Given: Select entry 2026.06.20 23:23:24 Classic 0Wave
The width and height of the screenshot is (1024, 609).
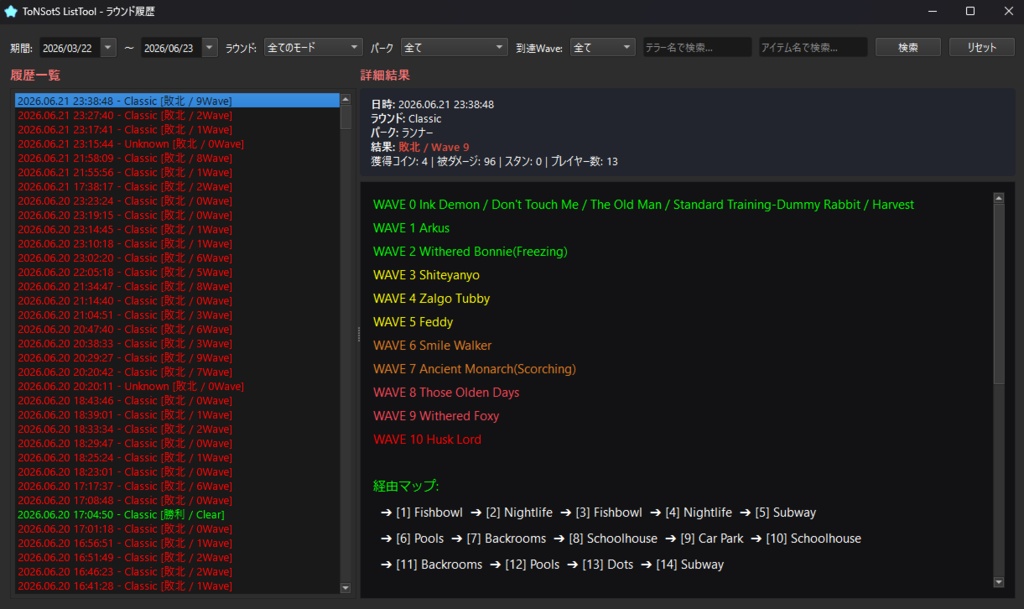Looking at the screenshot, I should pyautogui.click(x=177, y=201).
